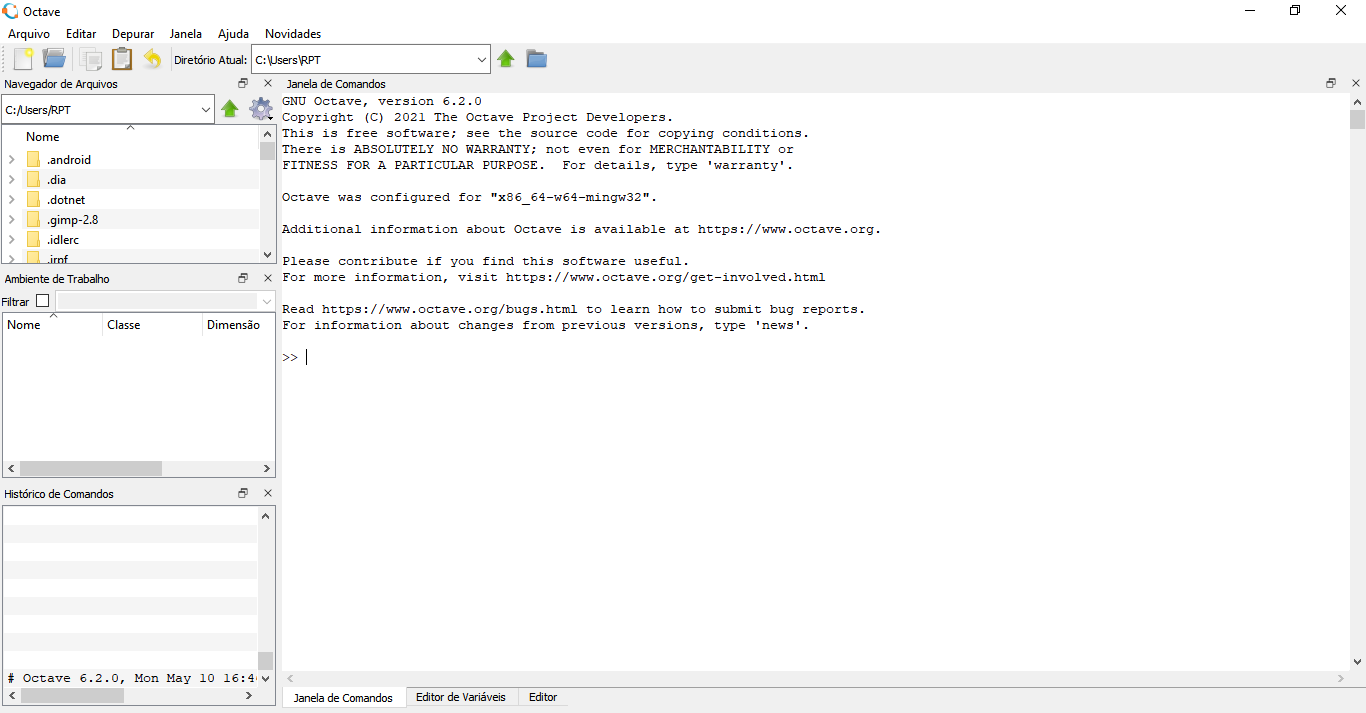1366x713 pixels.
Task: Sort workspace by Classe column
Action: 152,325
